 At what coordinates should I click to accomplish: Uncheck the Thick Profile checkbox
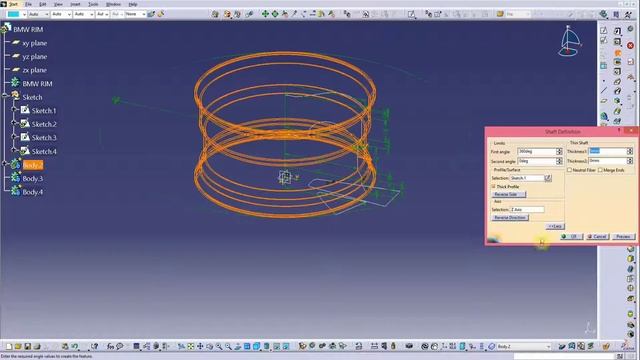[494, 187]
